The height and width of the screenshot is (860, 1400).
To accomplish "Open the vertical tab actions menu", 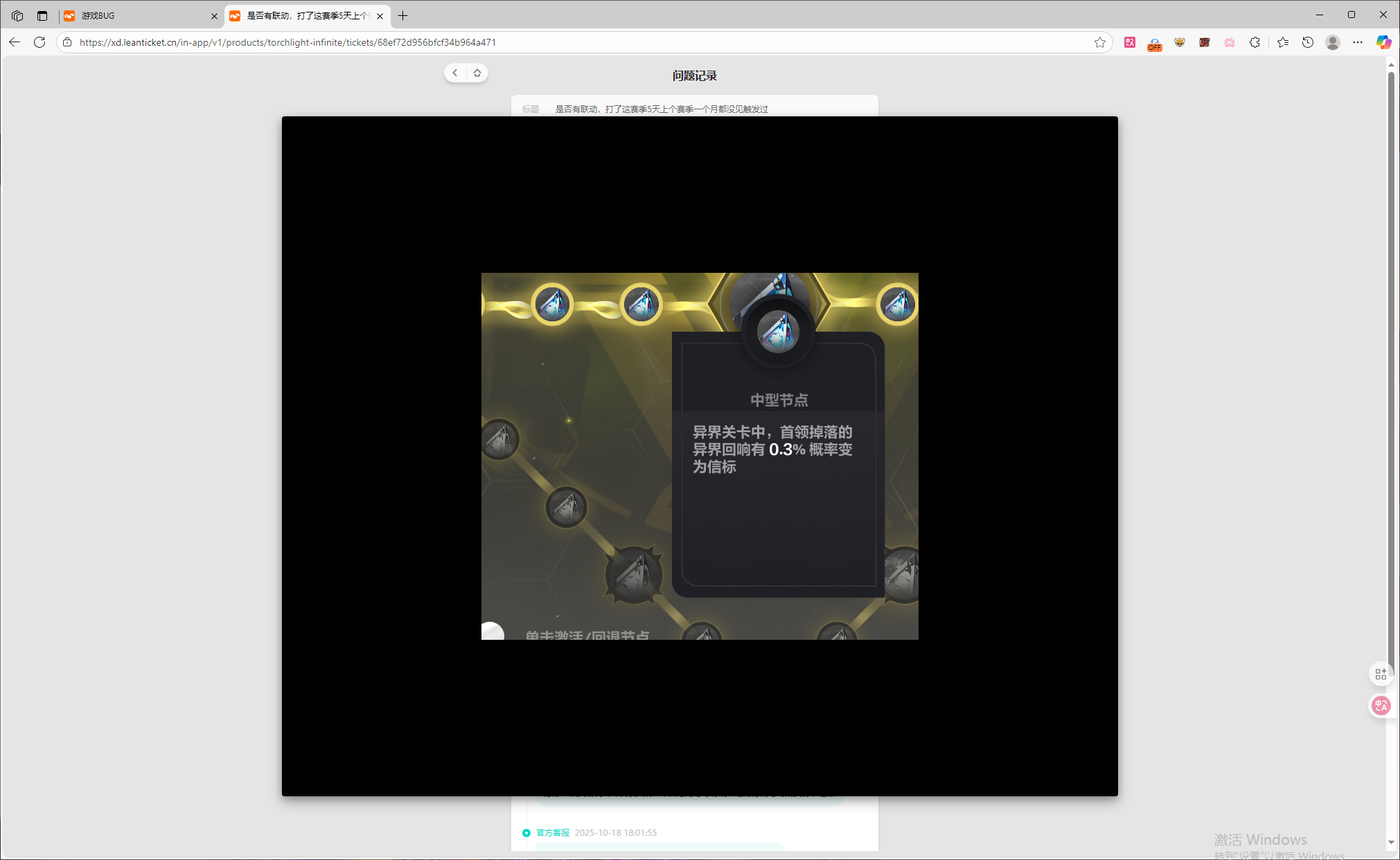I will [42, 15].
